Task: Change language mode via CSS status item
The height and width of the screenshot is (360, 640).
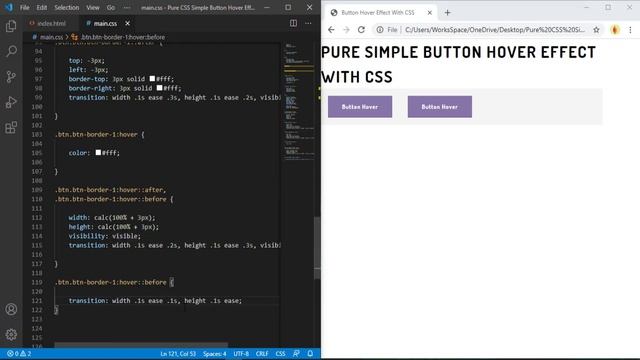Action: pyautogui.click(x=280, y=353)
